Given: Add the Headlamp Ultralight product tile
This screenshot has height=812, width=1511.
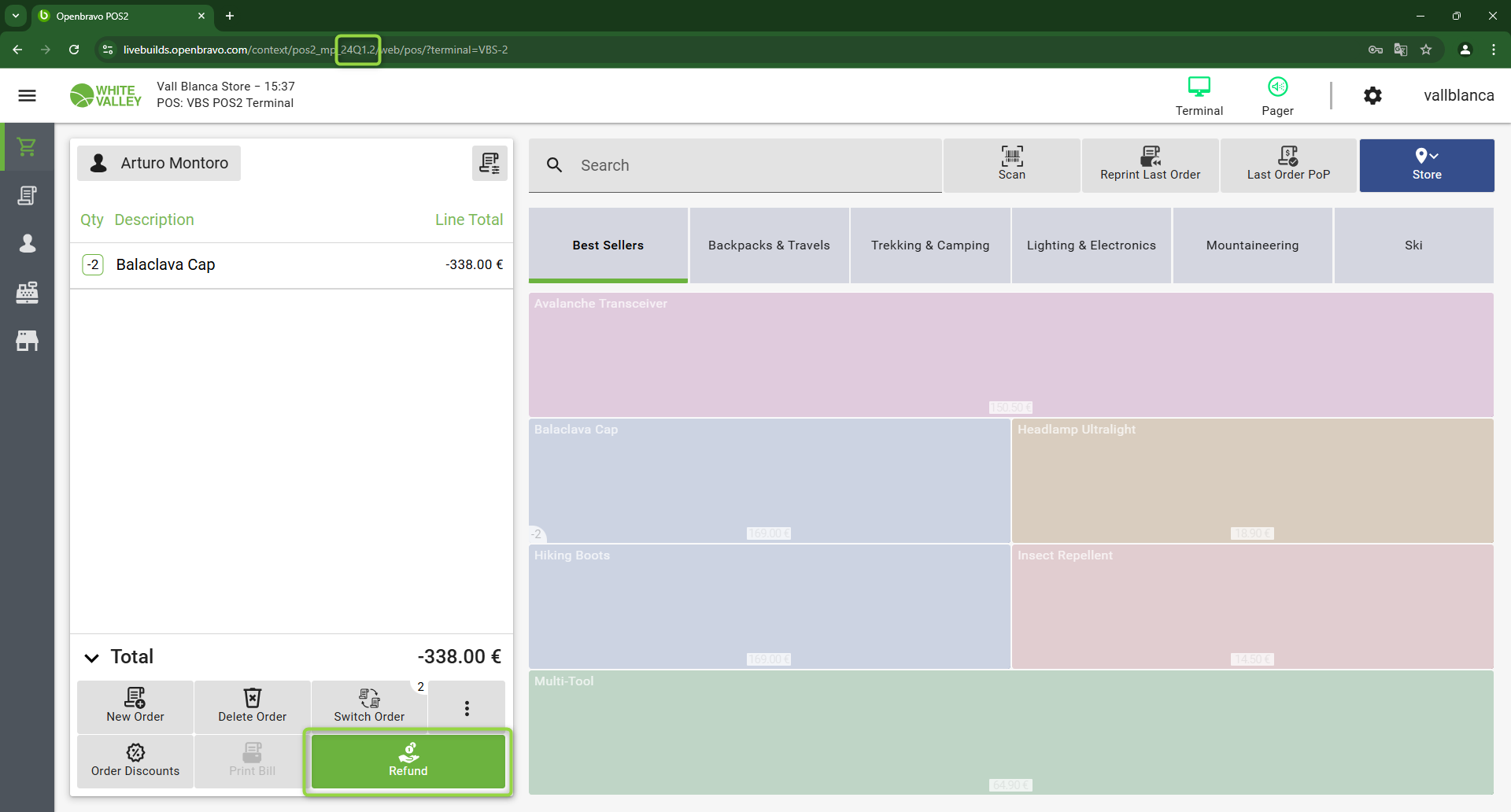Looking at the screenshot, I should [1251, 480].
